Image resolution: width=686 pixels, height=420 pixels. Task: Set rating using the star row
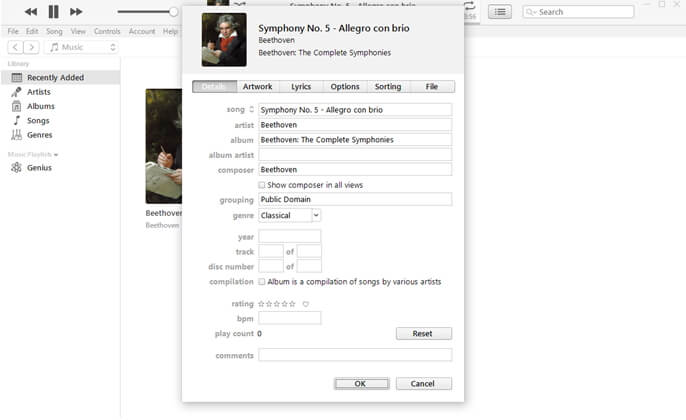(276, 304)
